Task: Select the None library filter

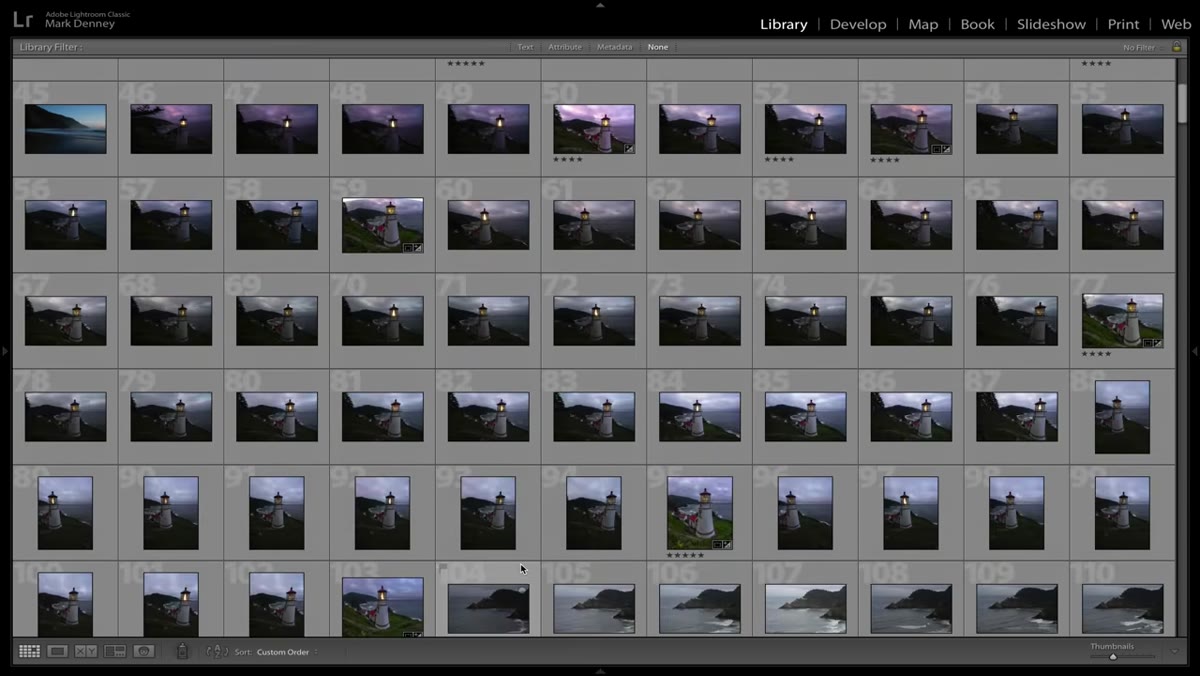Action: click(x=658, y=47)
